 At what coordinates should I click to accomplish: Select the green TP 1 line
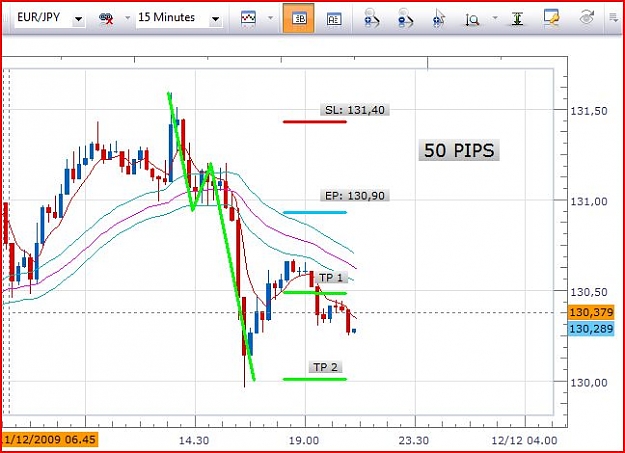coord(315,293)
